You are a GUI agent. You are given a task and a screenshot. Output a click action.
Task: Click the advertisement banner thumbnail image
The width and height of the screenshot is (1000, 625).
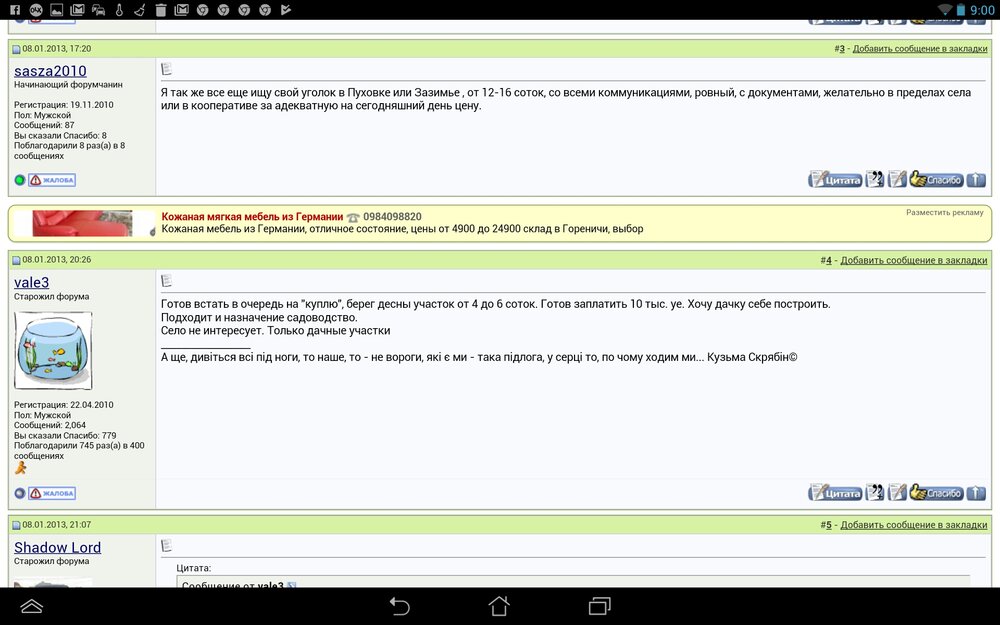coord(80,222)
